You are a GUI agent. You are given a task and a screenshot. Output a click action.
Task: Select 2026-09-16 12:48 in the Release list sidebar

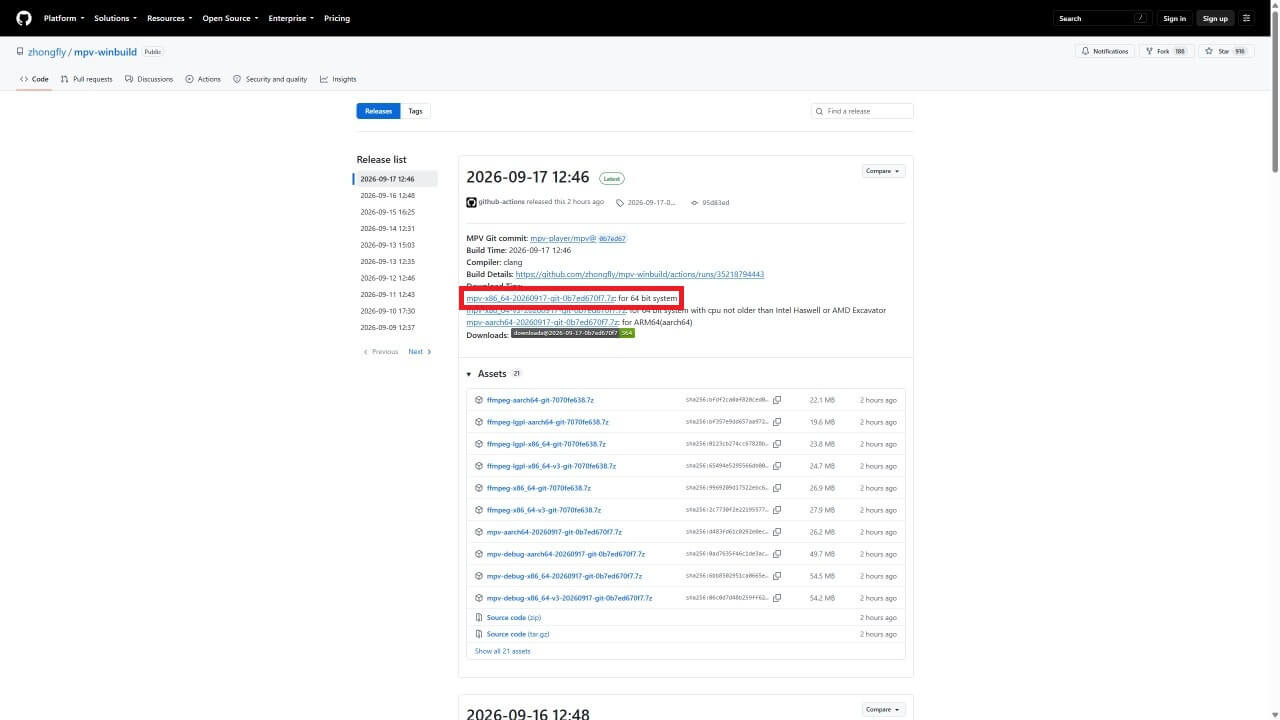(387, 195)
